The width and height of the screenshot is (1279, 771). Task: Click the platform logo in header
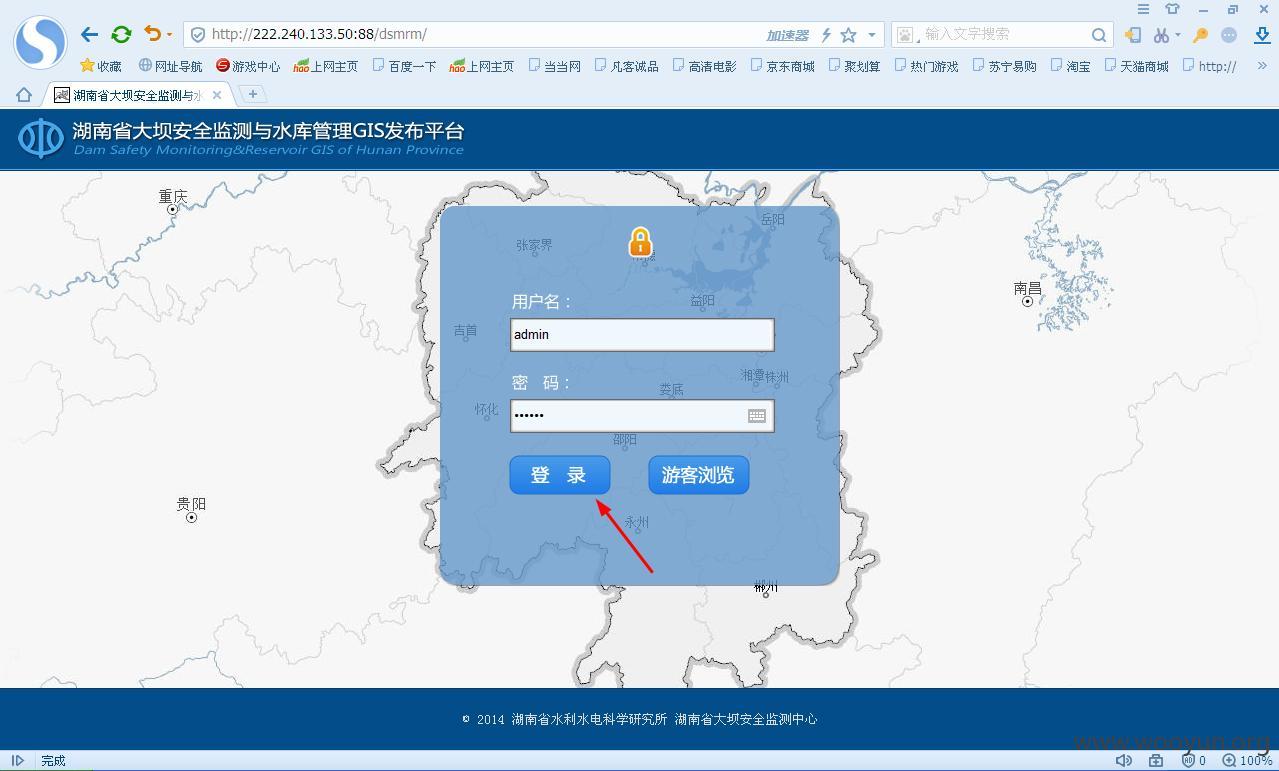click(x=41, y=139)
